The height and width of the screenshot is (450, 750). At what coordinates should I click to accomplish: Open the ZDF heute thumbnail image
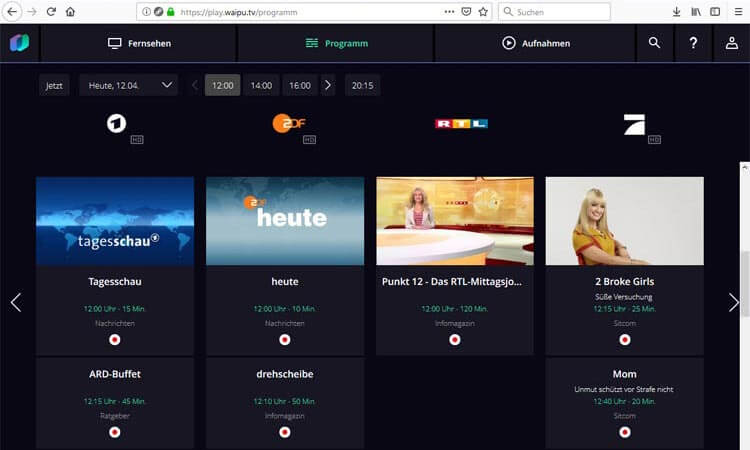[285, 221]
